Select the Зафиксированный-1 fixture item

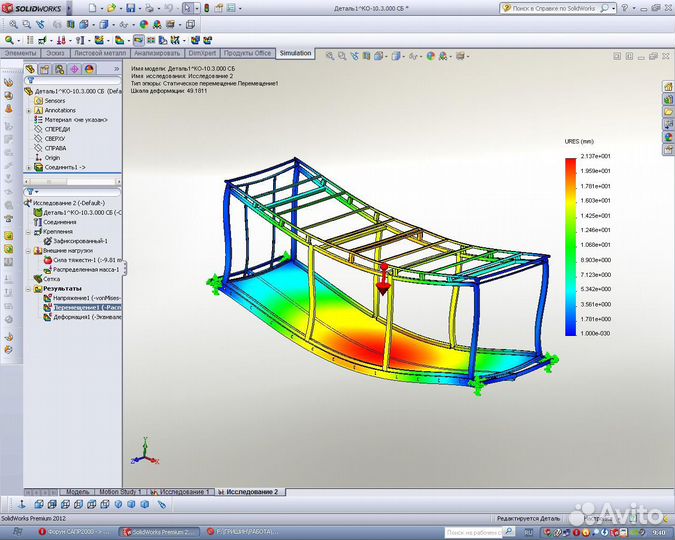click(80, 241)
